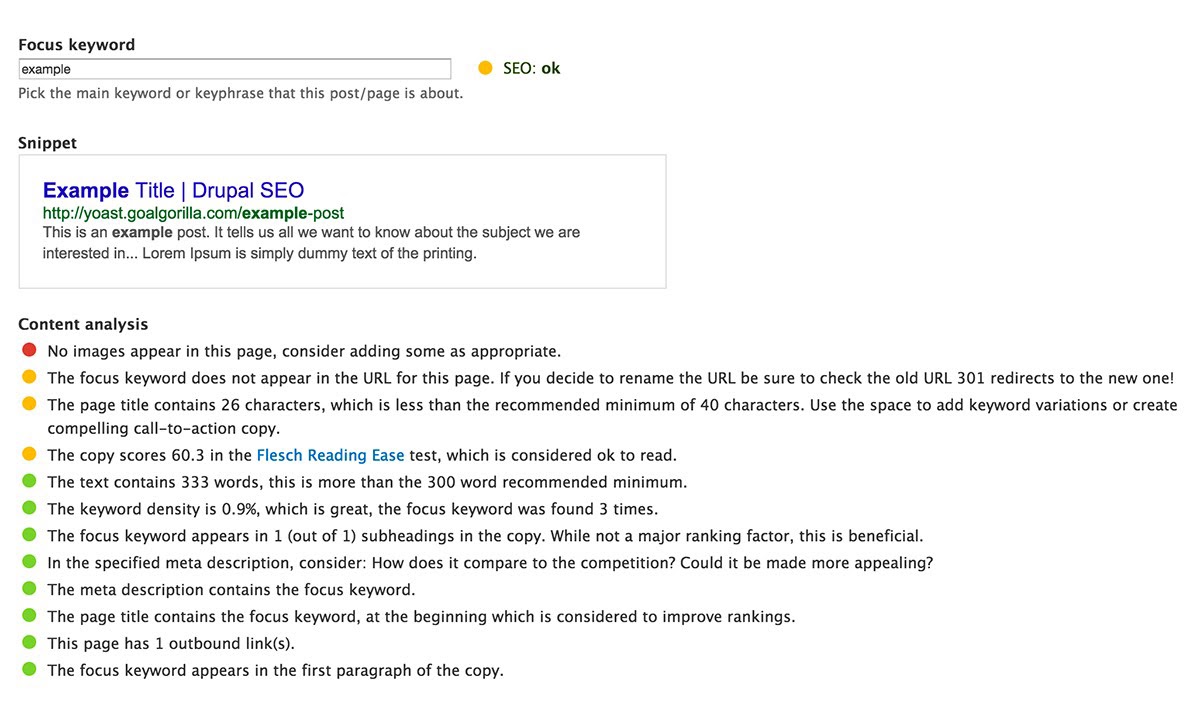
Task: Click the green bullet beside the subheadings result
Action: [30, 535]
